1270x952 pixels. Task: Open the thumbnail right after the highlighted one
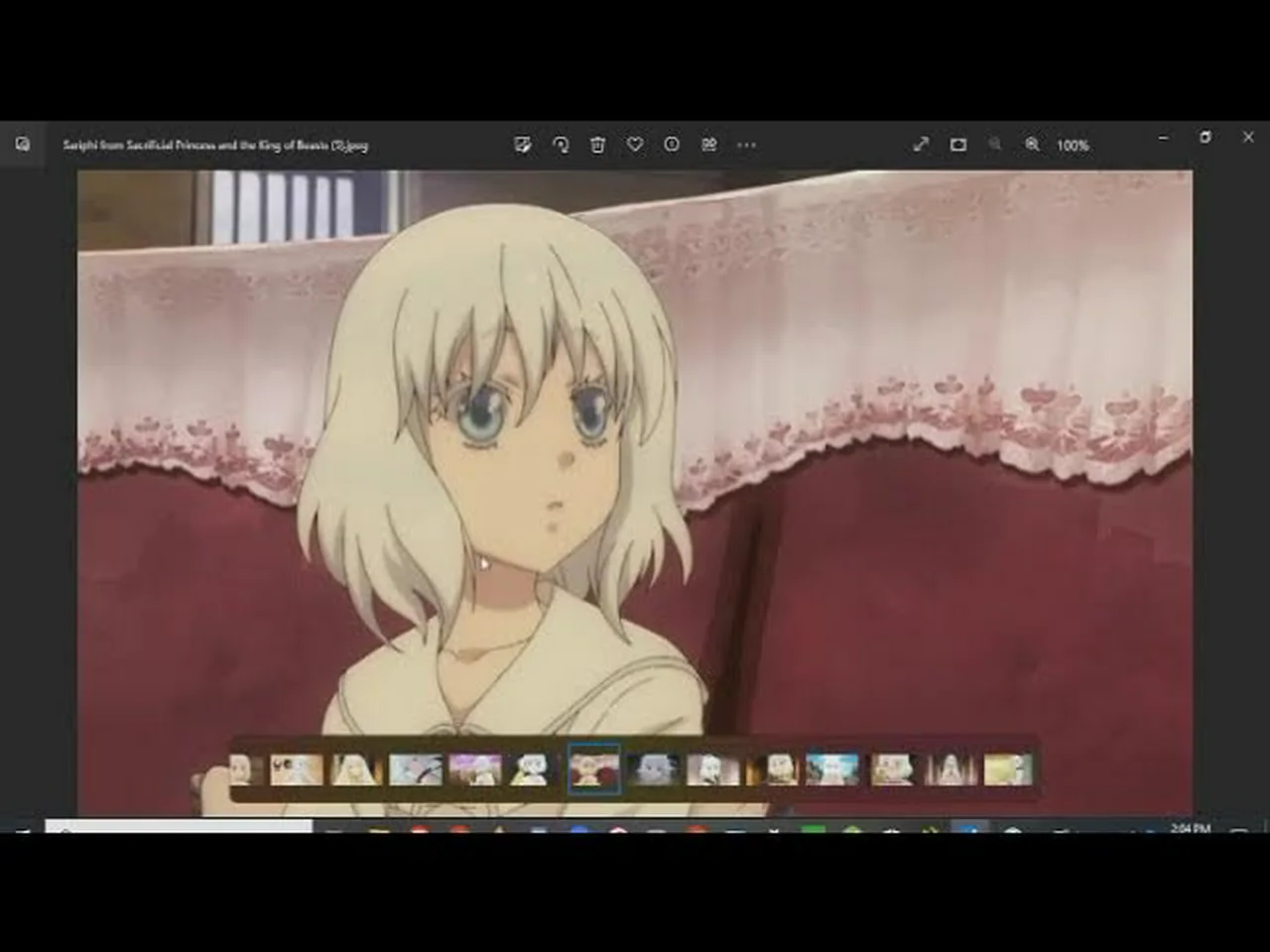654,770
